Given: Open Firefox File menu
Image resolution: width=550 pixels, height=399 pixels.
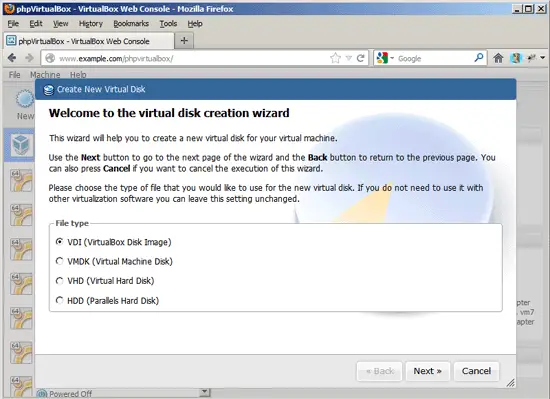Looking at the screenshot, I should (13, 23).
